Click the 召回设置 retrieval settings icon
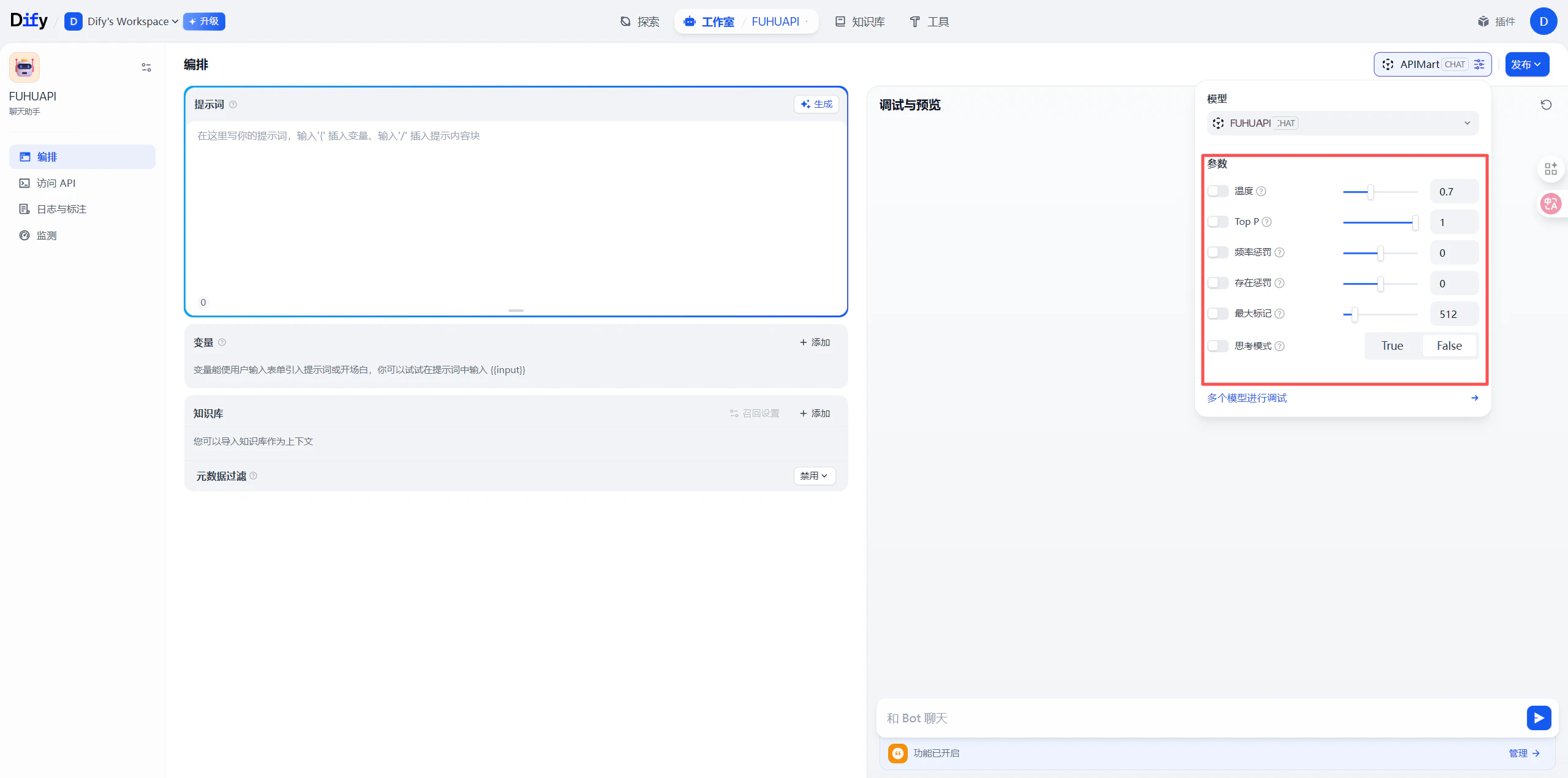Viewport: 1568px width, 778px height. [734, 414]
